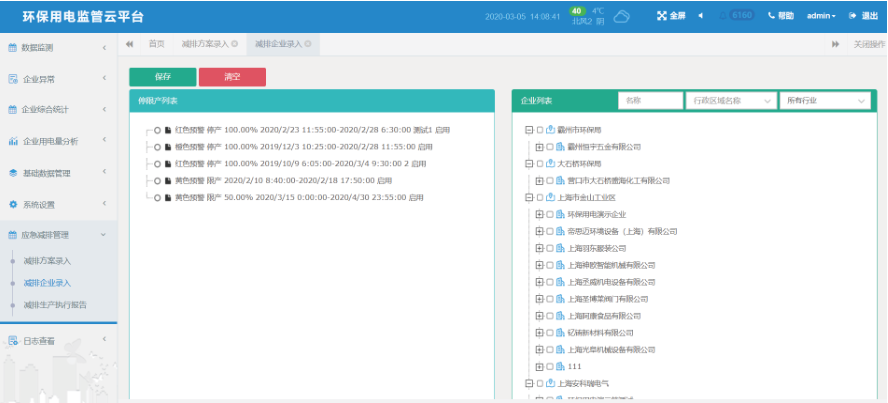Click the 全屏 fullscreen icon

pos(661,16)
